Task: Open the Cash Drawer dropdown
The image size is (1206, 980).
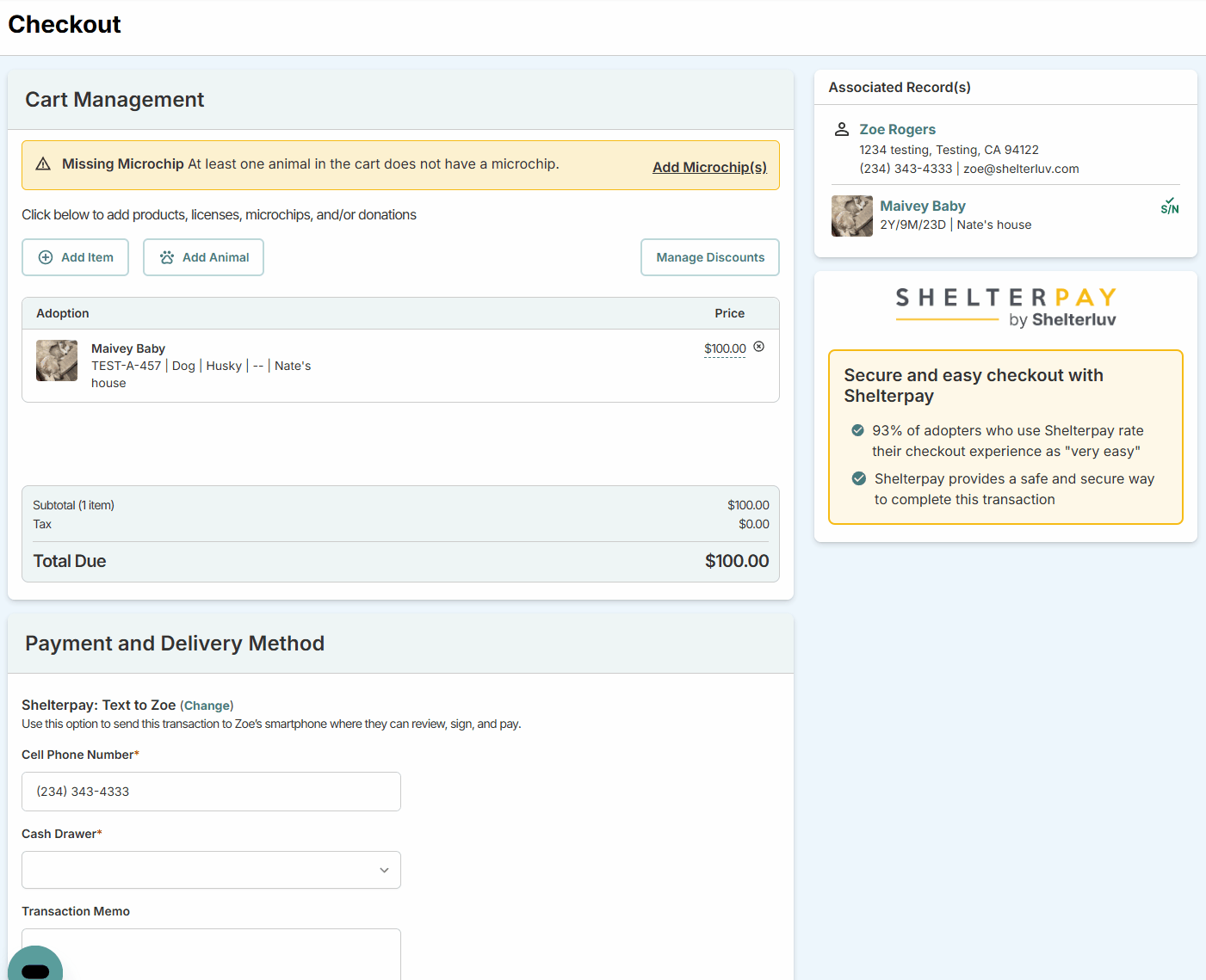Action: [211, 870]
